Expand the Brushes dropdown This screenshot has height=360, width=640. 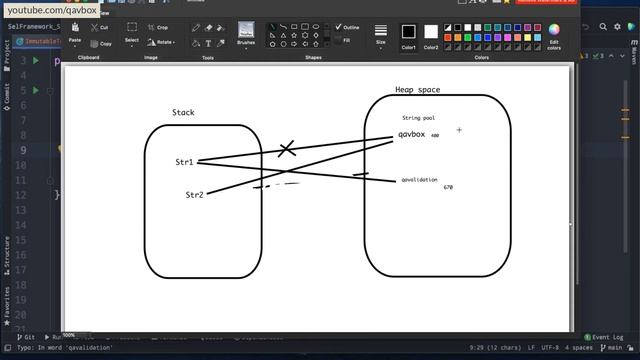click(x=246, y=49)
